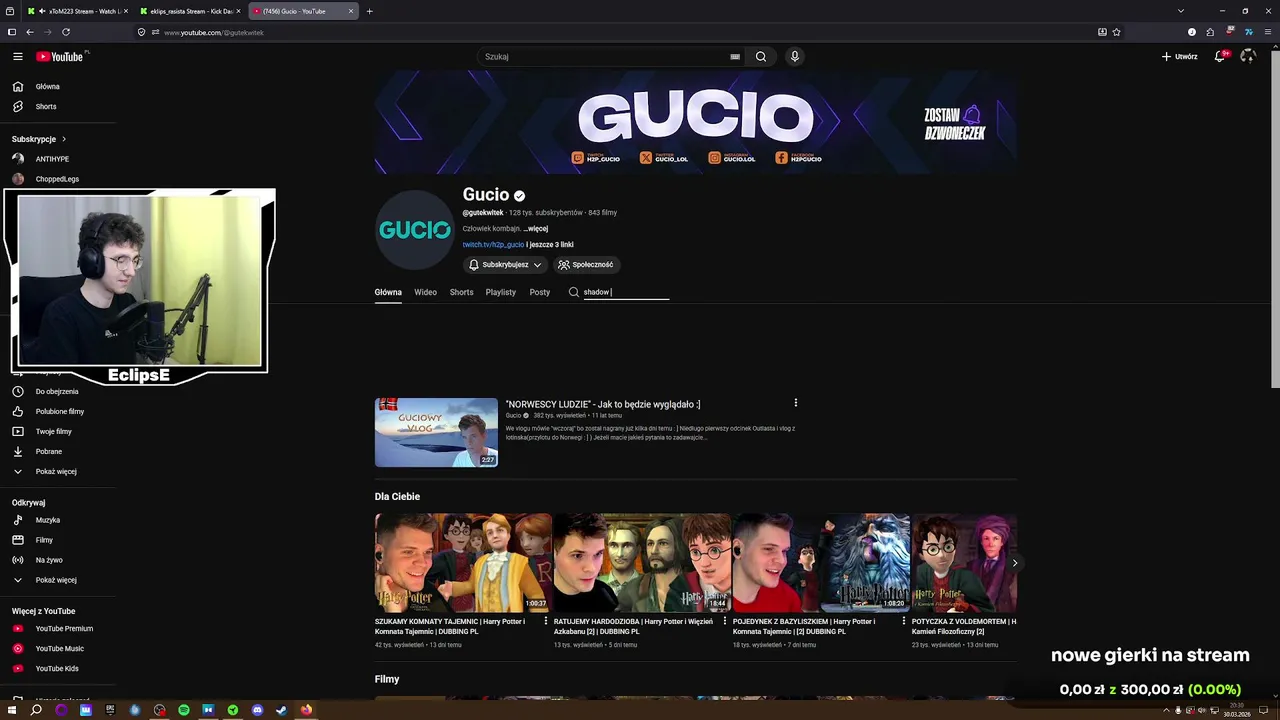Viewport: 1280px width, 720px height.
Task: Expand Pokaż więcej under Odkrywaj
Action: (x=58, y=580)
